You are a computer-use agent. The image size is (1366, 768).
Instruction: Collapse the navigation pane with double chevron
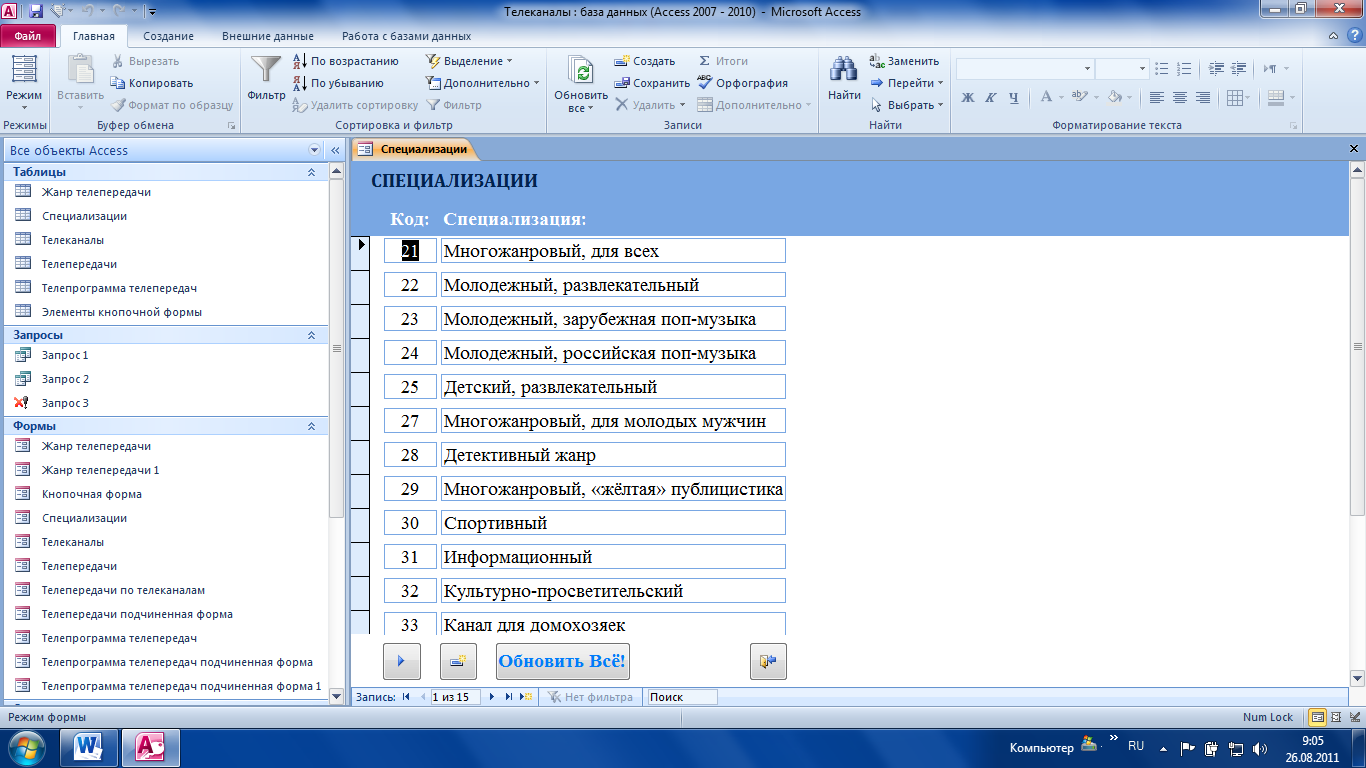(336, 150)
